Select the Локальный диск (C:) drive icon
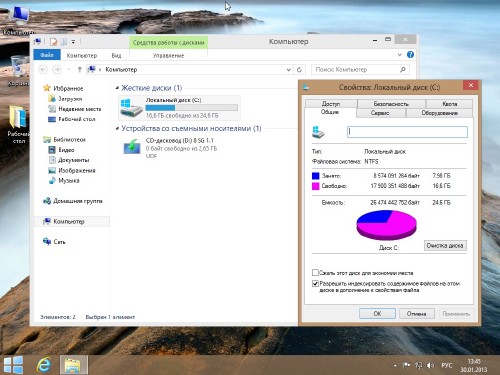Viewport: 500px width, 375px height. (x=131, y=108)
